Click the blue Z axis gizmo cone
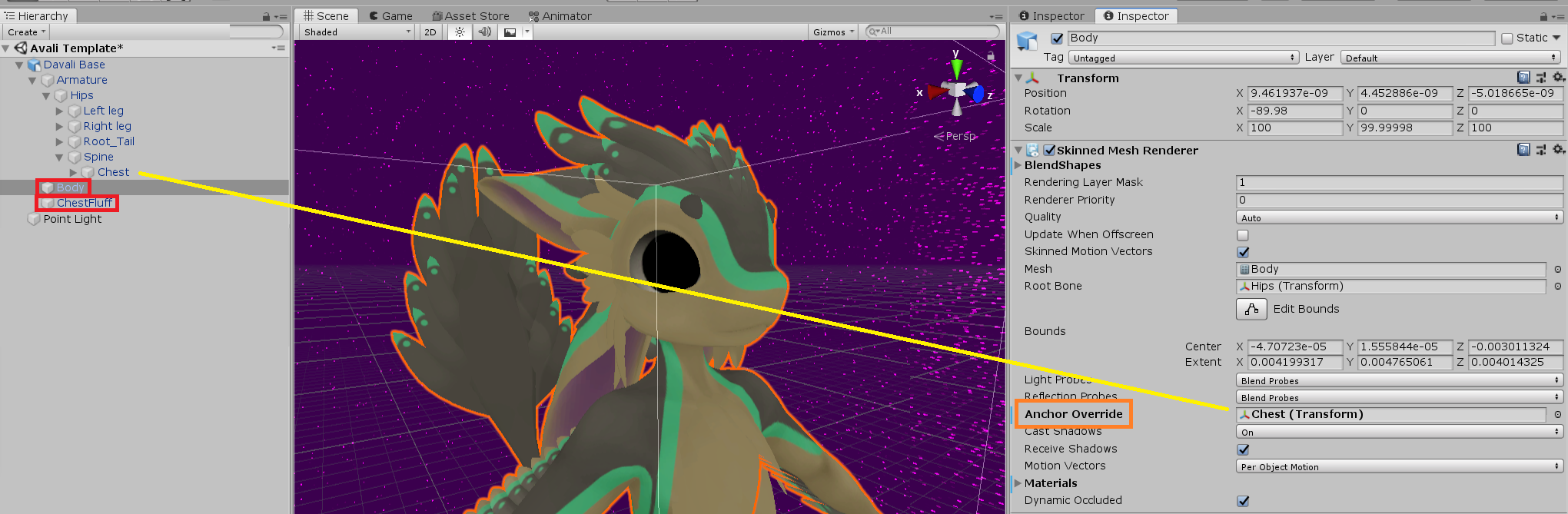1568x514 pixels. pyautogui.click(x=978, y=95)
